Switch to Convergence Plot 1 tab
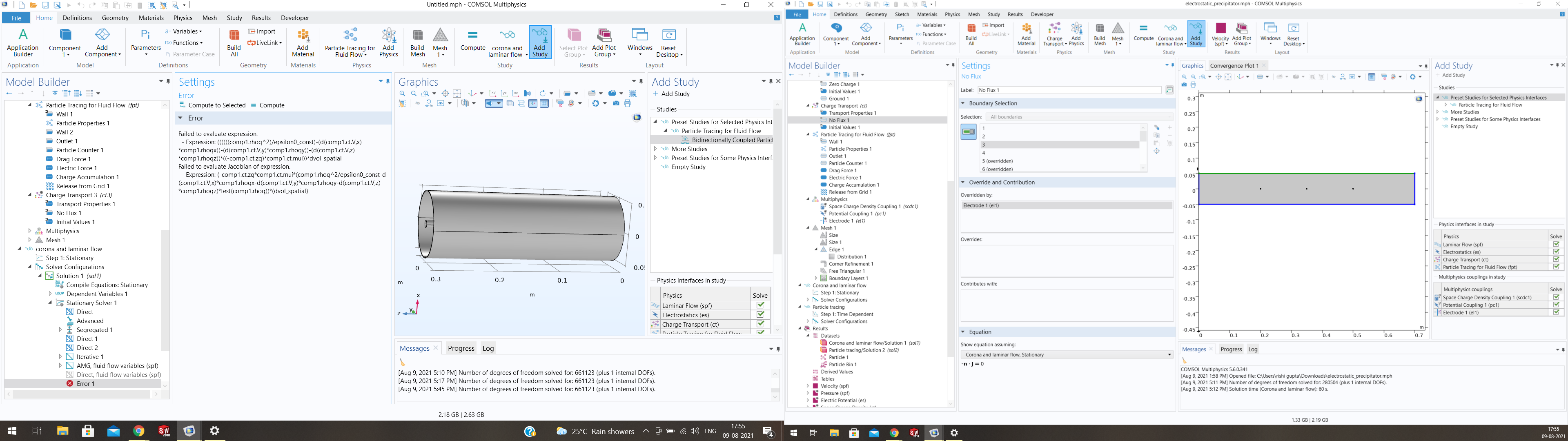This screenshot has width=1568, height=441. pyautogui.click(x=1234, y=66)
